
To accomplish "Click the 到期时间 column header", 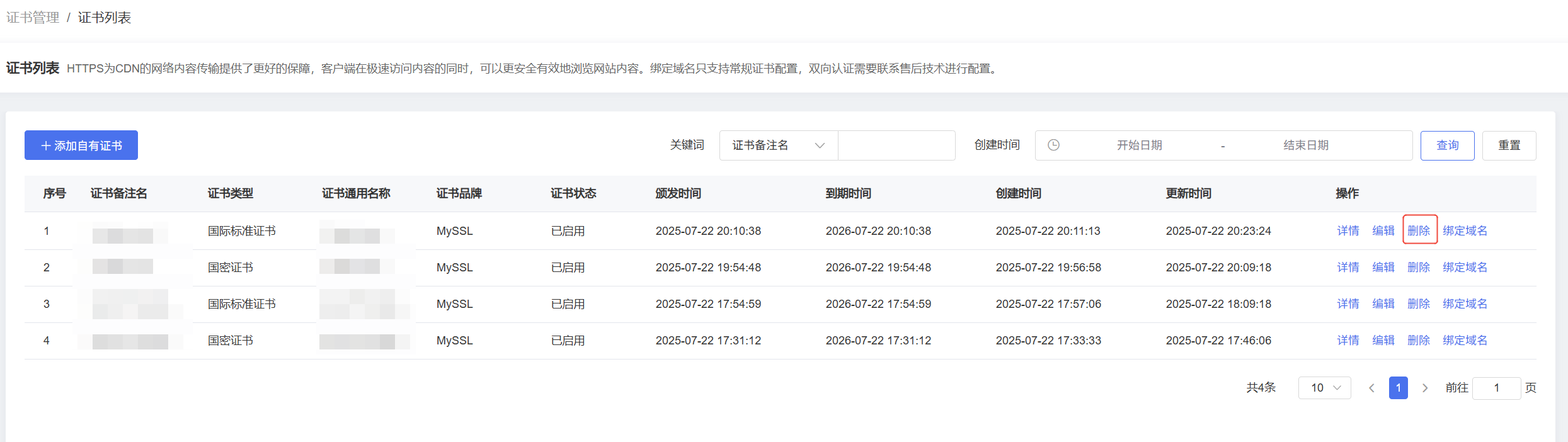I will tap(848, 193).
